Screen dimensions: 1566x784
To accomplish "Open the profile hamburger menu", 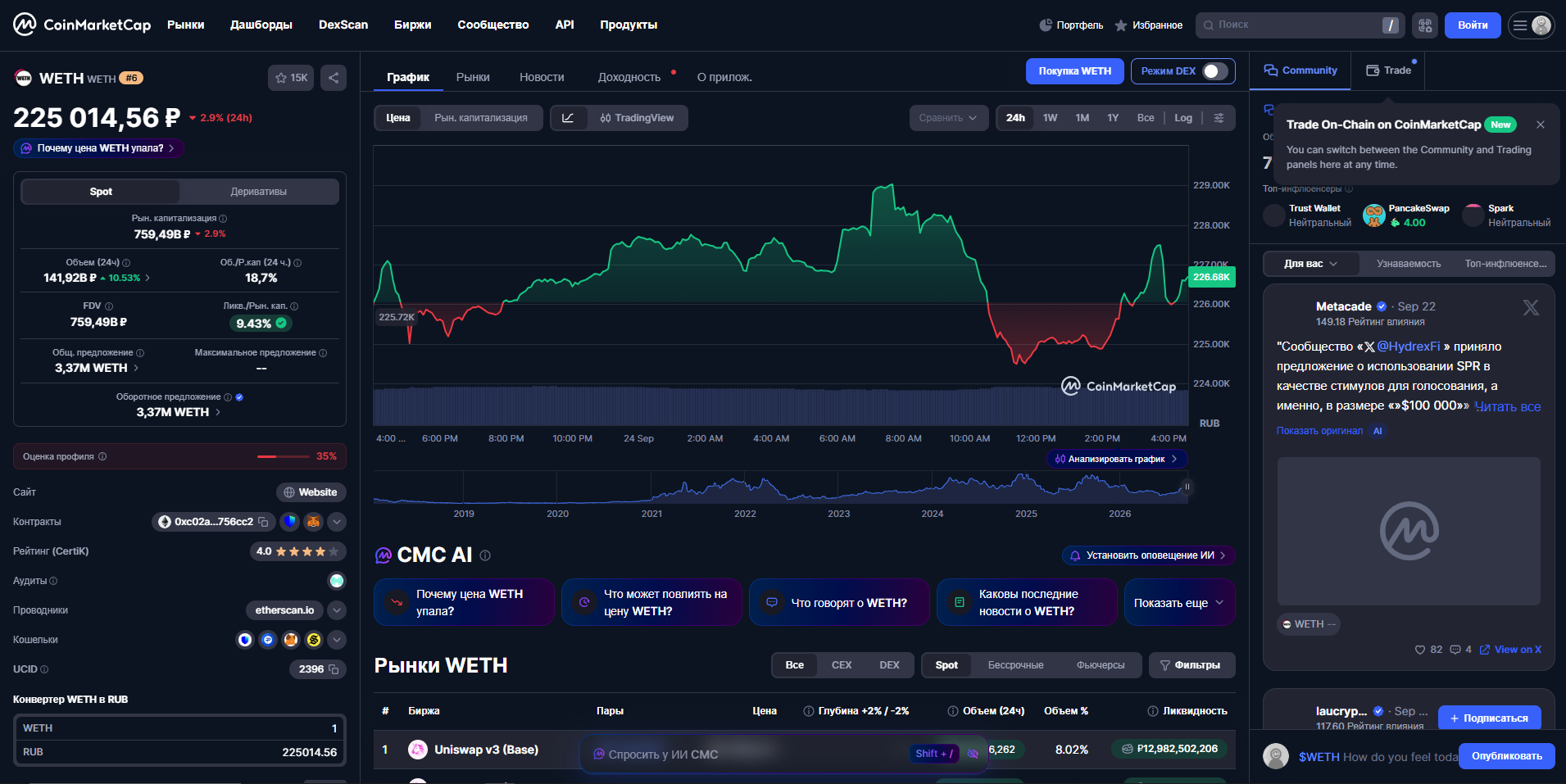I will 1530,25.
